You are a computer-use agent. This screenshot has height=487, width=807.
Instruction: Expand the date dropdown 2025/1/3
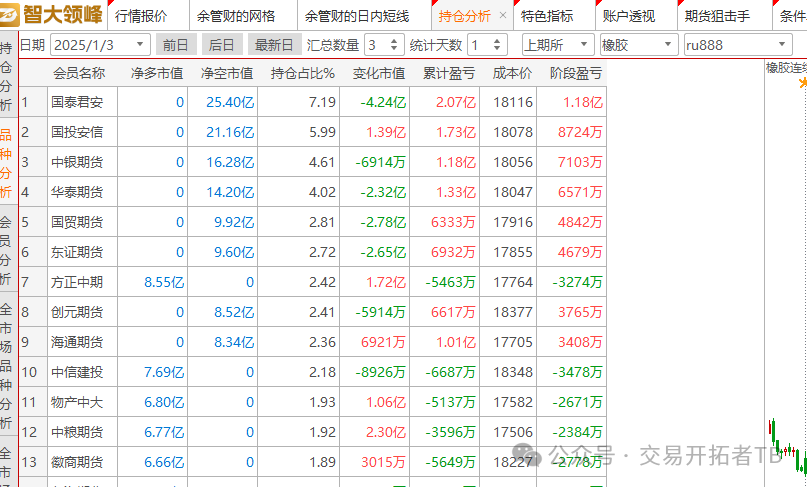(140, 45)
